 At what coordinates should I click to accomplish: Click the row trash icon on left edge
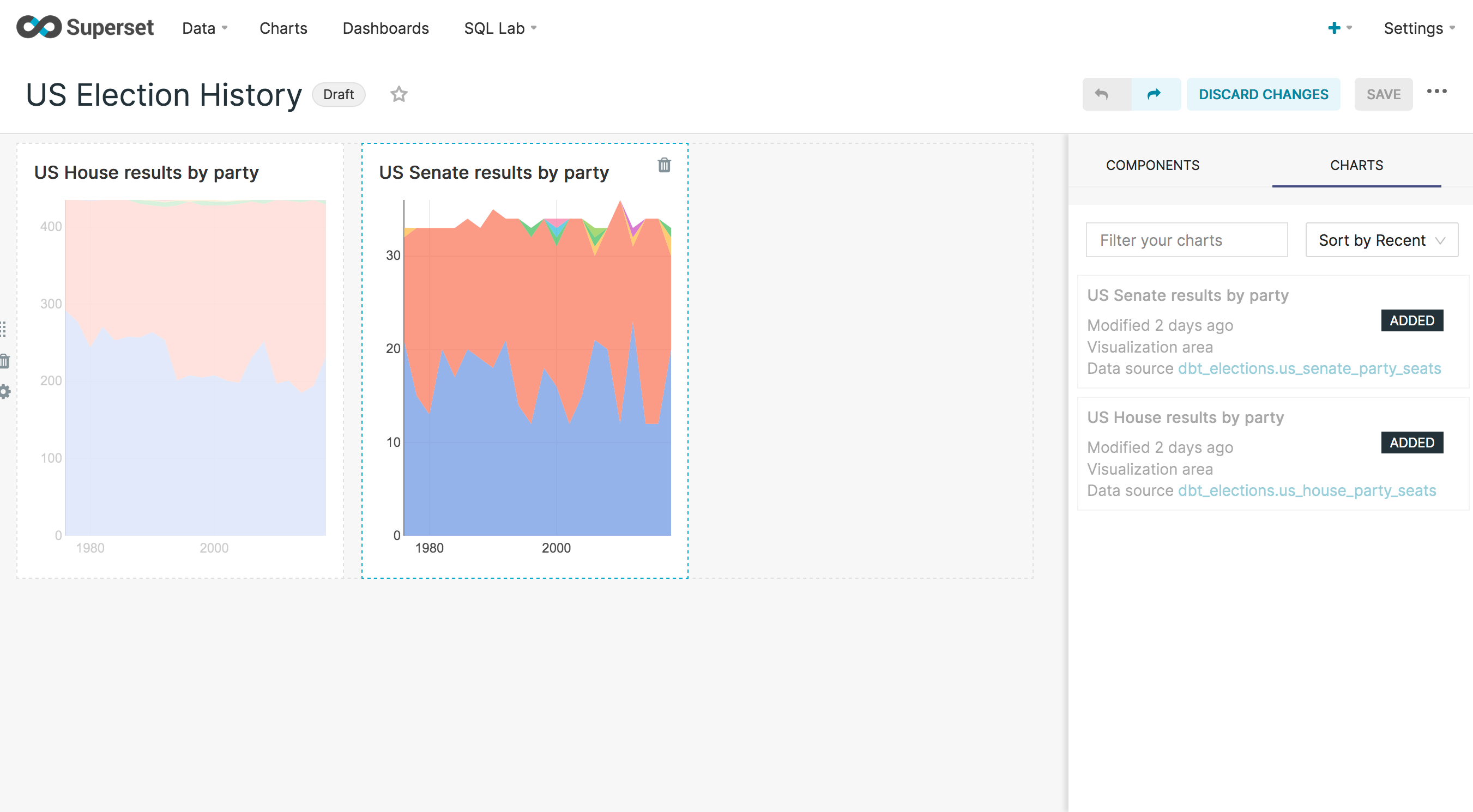click(4, 361)
